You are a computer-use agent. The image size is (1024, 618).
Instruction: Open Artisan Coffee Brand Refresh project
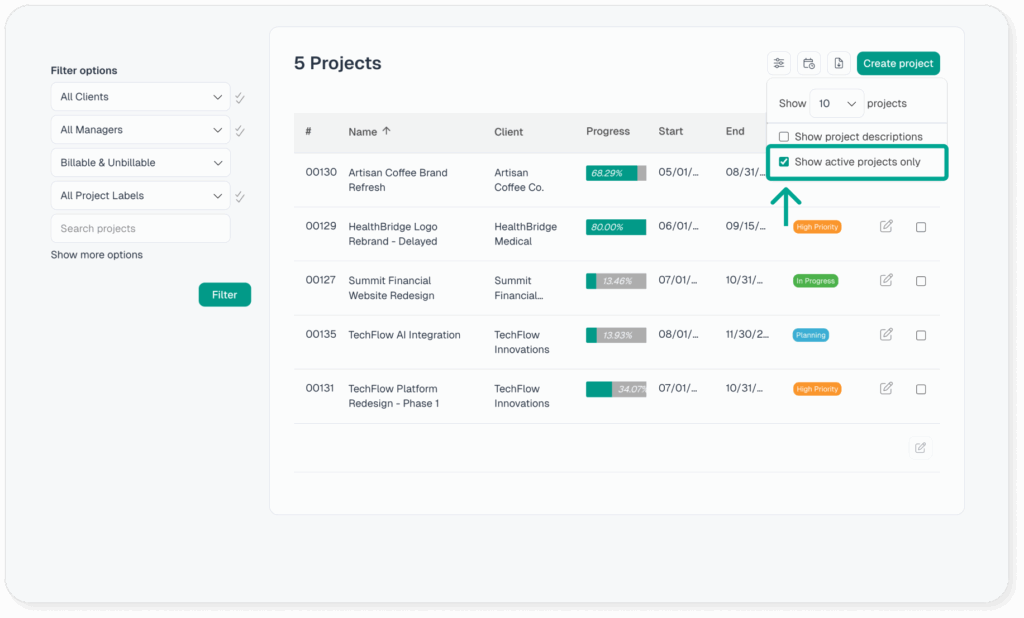pos(398,180)
